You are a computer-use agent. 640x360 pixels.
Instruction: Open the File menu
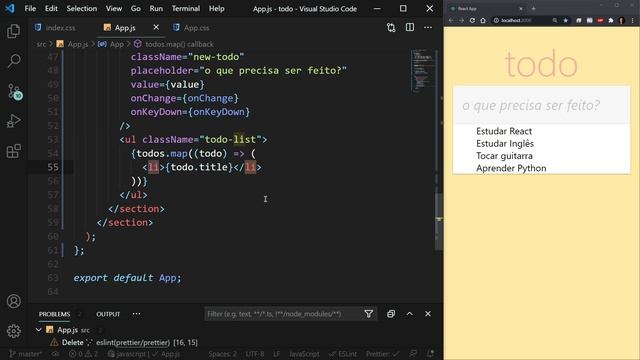[30, 9]
